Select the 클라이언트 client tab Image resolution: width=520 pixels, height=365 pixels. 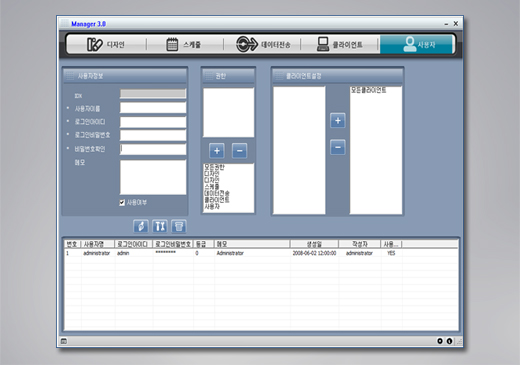point(340,44)
